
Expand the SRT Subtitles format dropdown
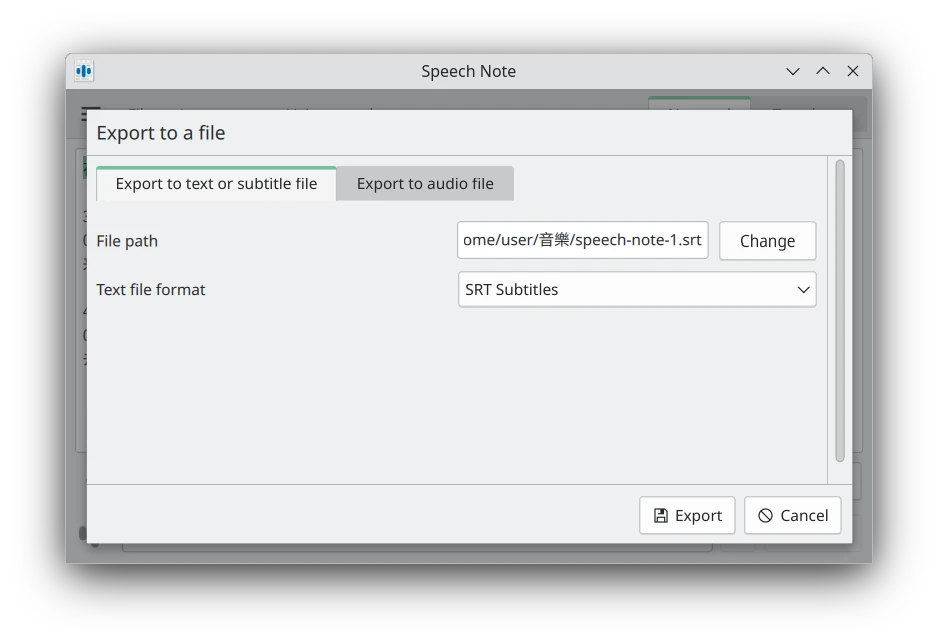pos(636,290)
